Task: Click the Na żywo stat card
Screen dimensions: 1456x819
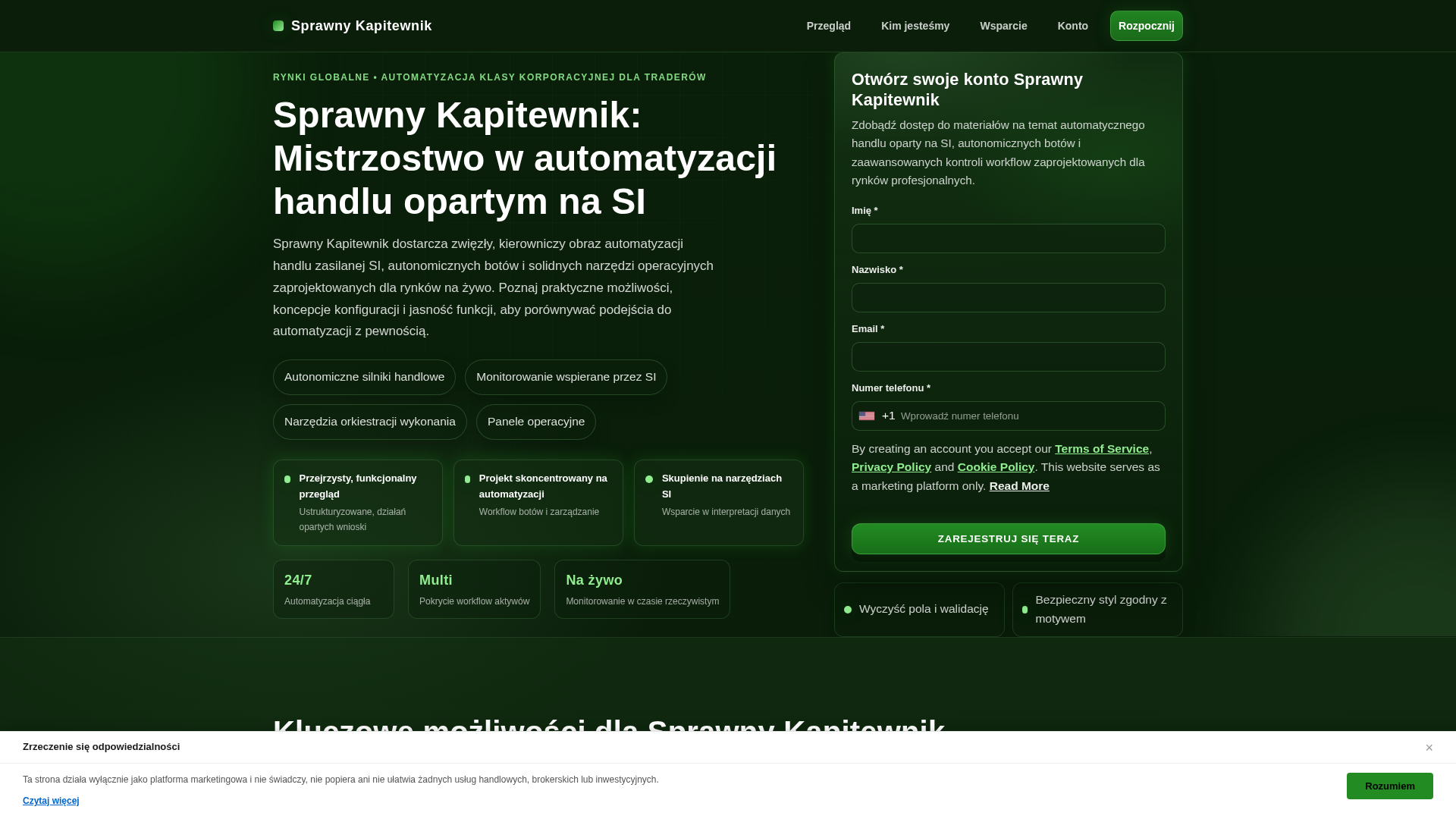Action: 642,589
